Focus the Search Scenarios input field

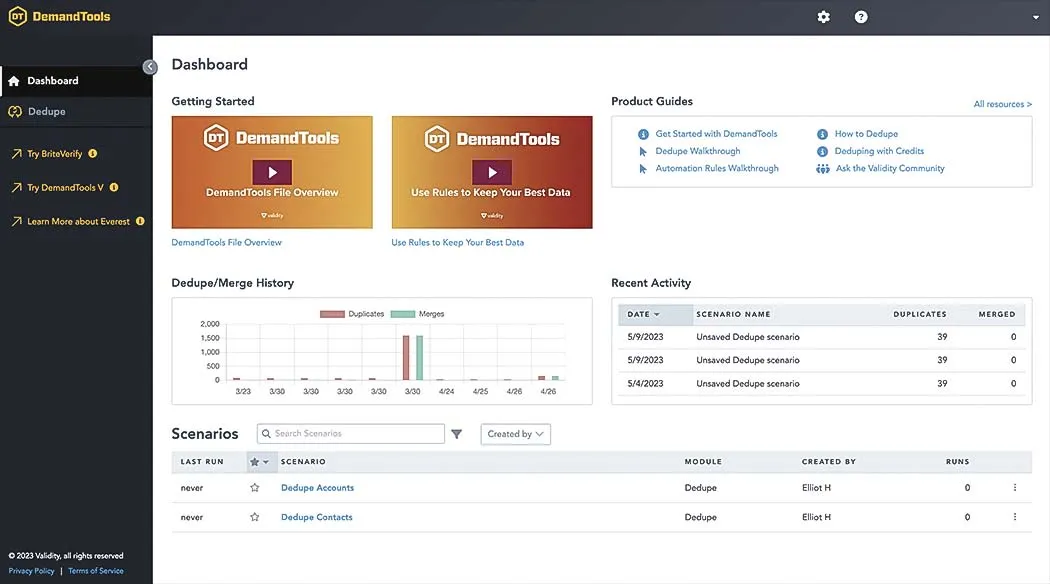click(x=351, y=434)
